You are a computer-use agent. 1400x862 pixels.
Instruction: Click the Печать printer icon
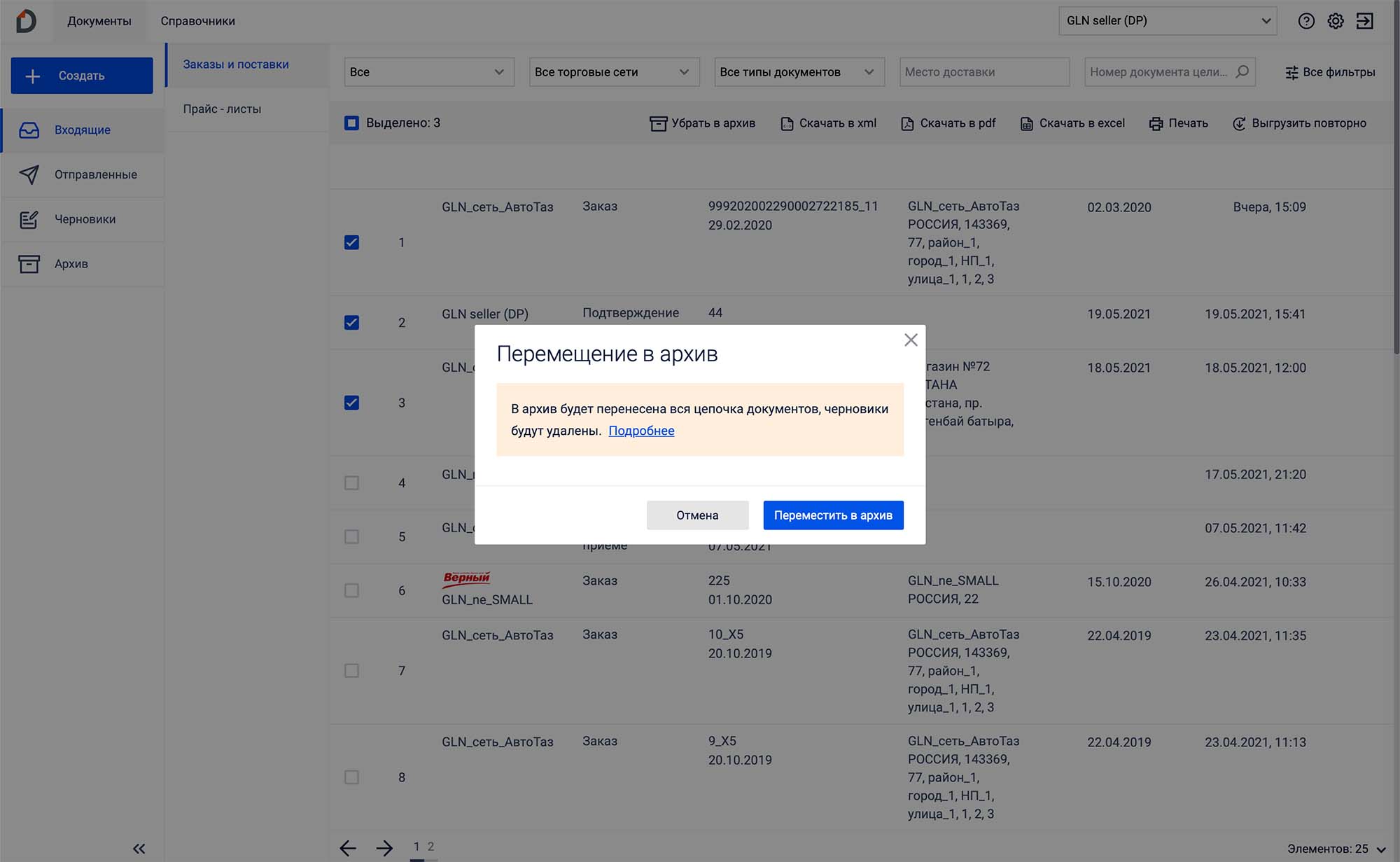1156,124
